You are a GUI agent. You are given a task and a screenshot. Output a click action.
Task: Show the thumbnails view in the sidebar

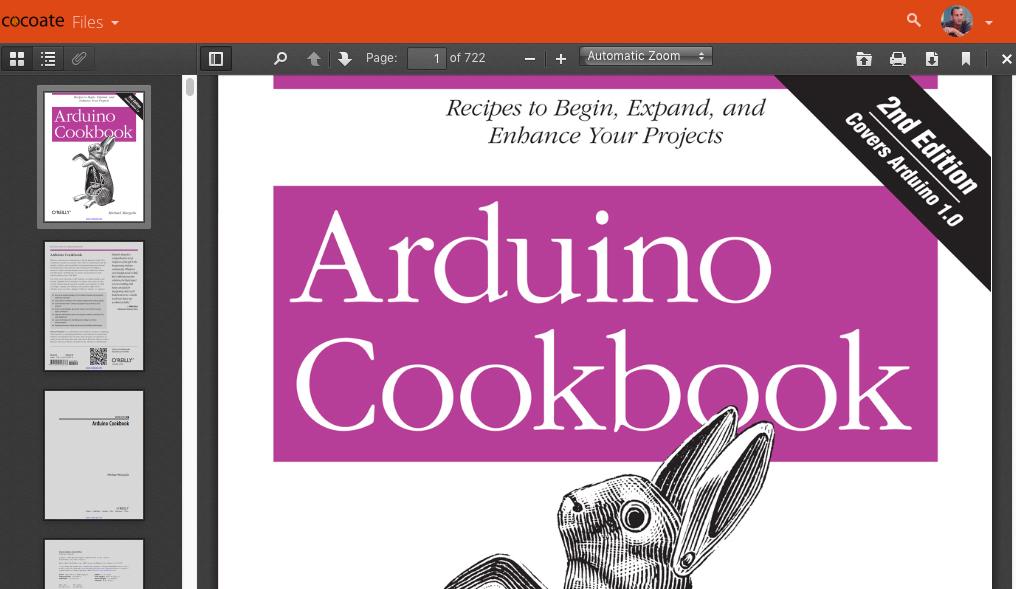pyautogui.click(x=17, y=59)
